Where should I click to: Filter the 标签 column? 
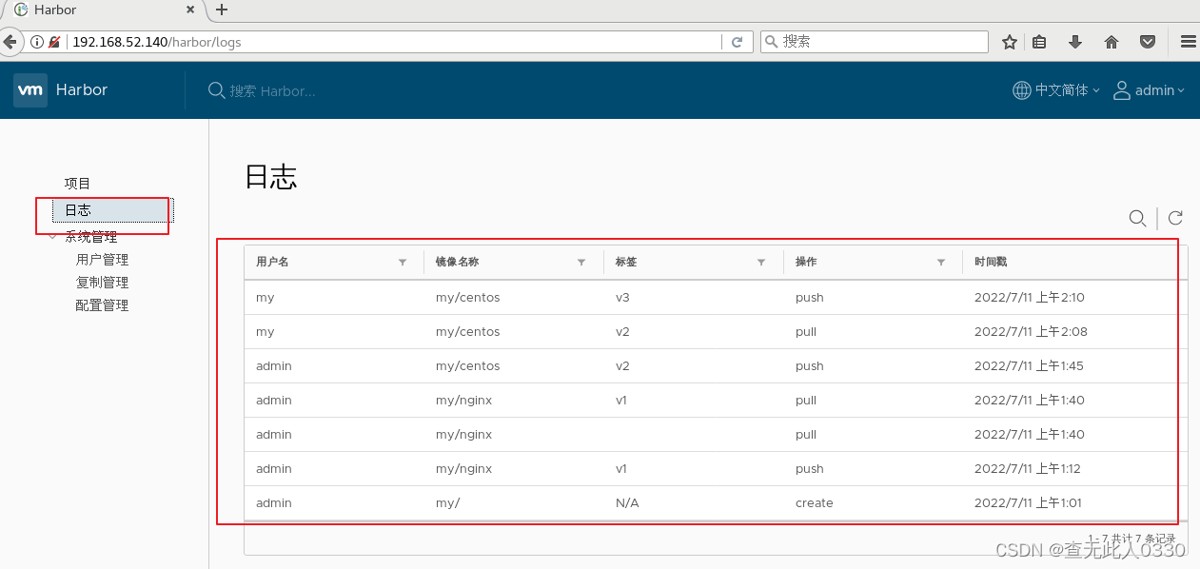(x=762, y=262)
